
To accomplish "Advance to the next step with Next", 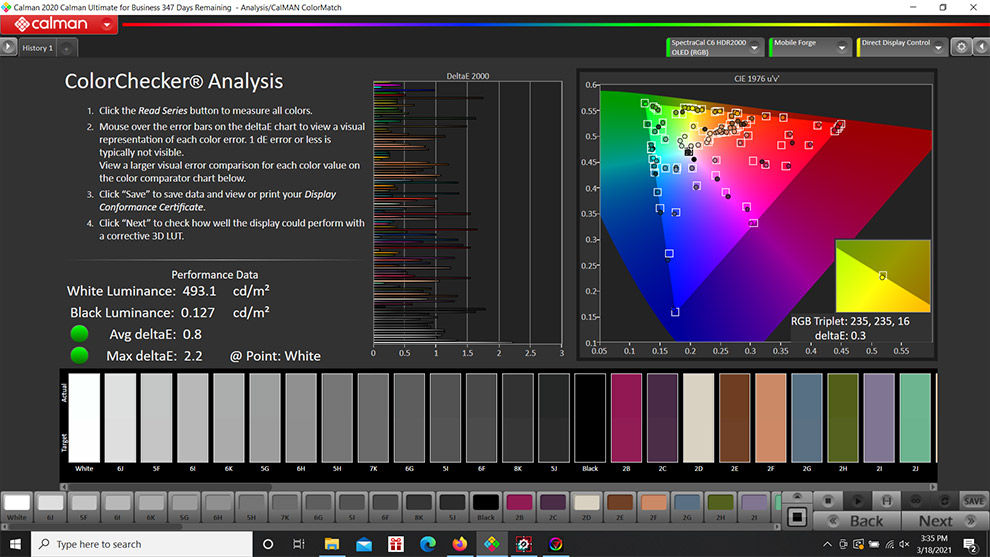I will coord(945,521).
